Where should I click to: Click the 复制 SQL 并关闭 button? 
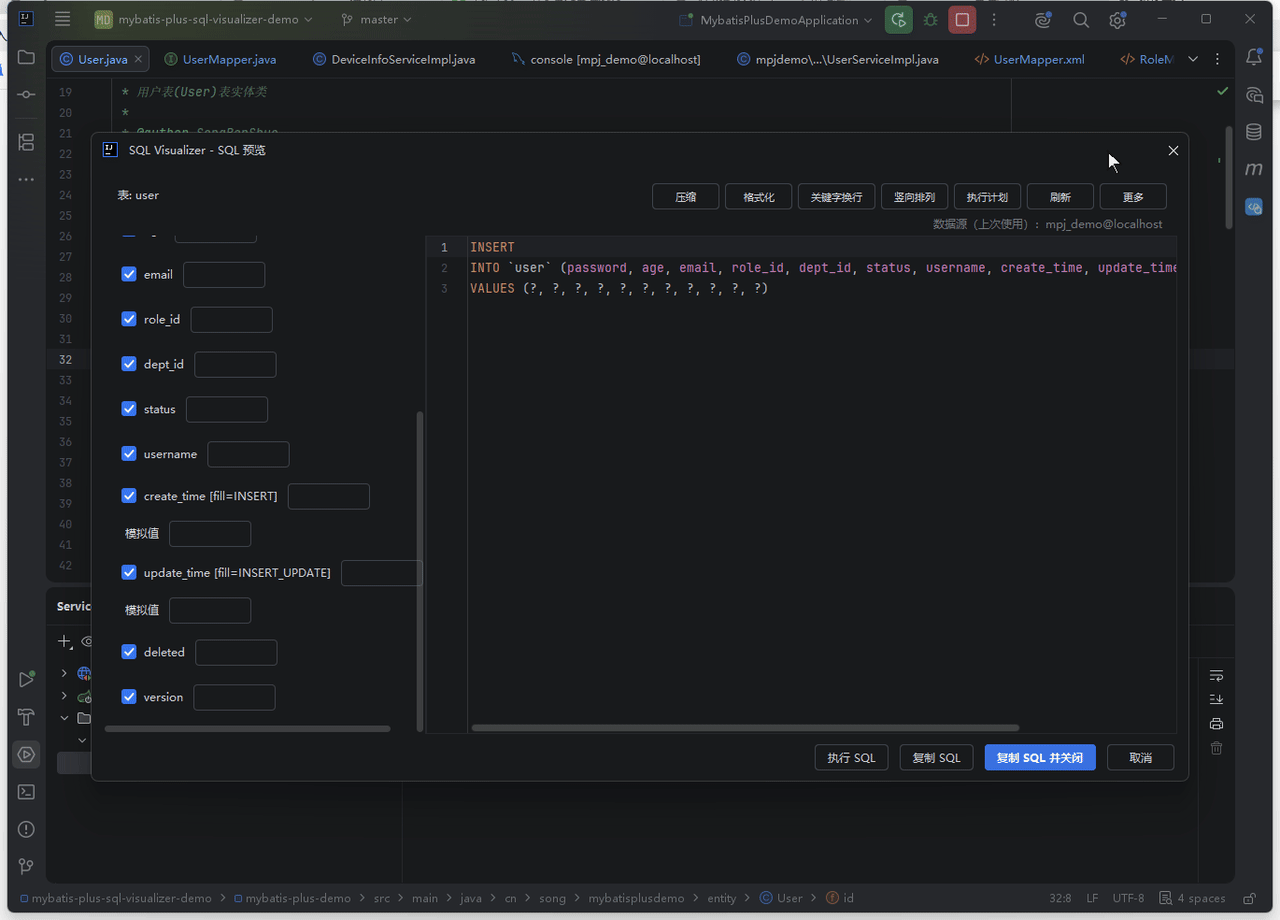tap(1040, 758)
